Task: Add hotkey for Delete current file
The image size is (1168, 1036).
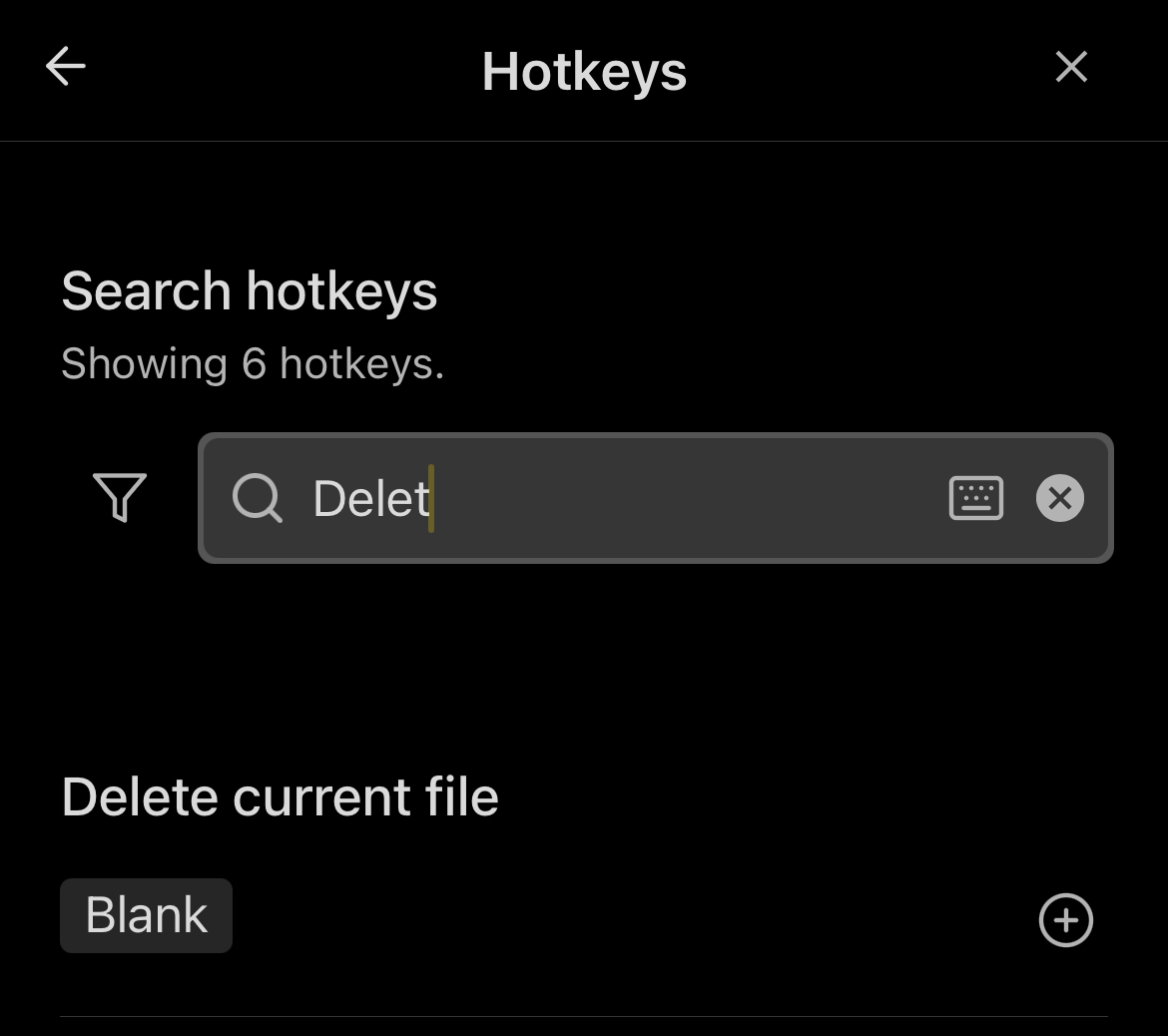Action: point(1066,919)
